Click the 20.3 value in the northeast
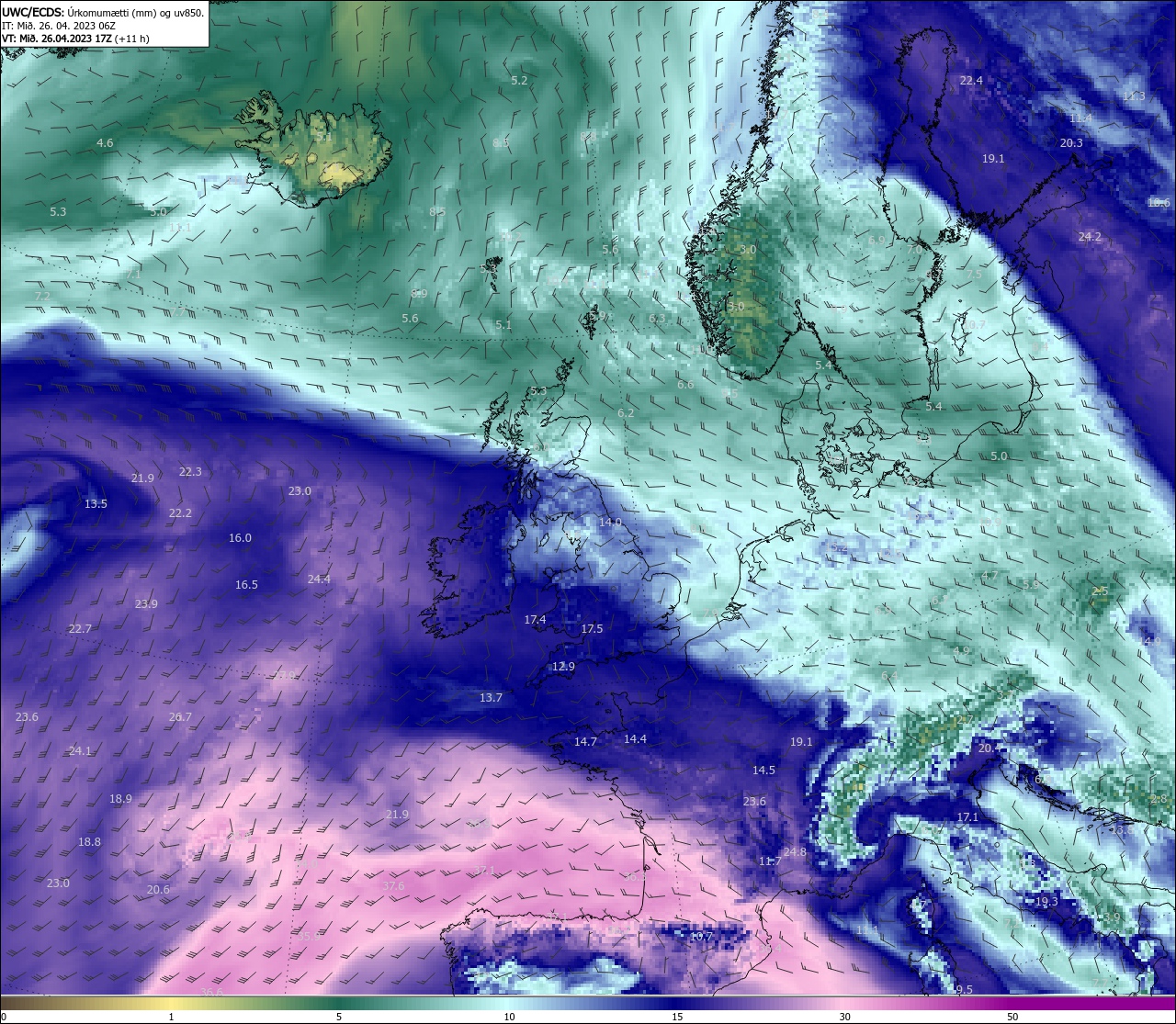Screen dimensions: 1176x1024 [x=1071, y=143]
